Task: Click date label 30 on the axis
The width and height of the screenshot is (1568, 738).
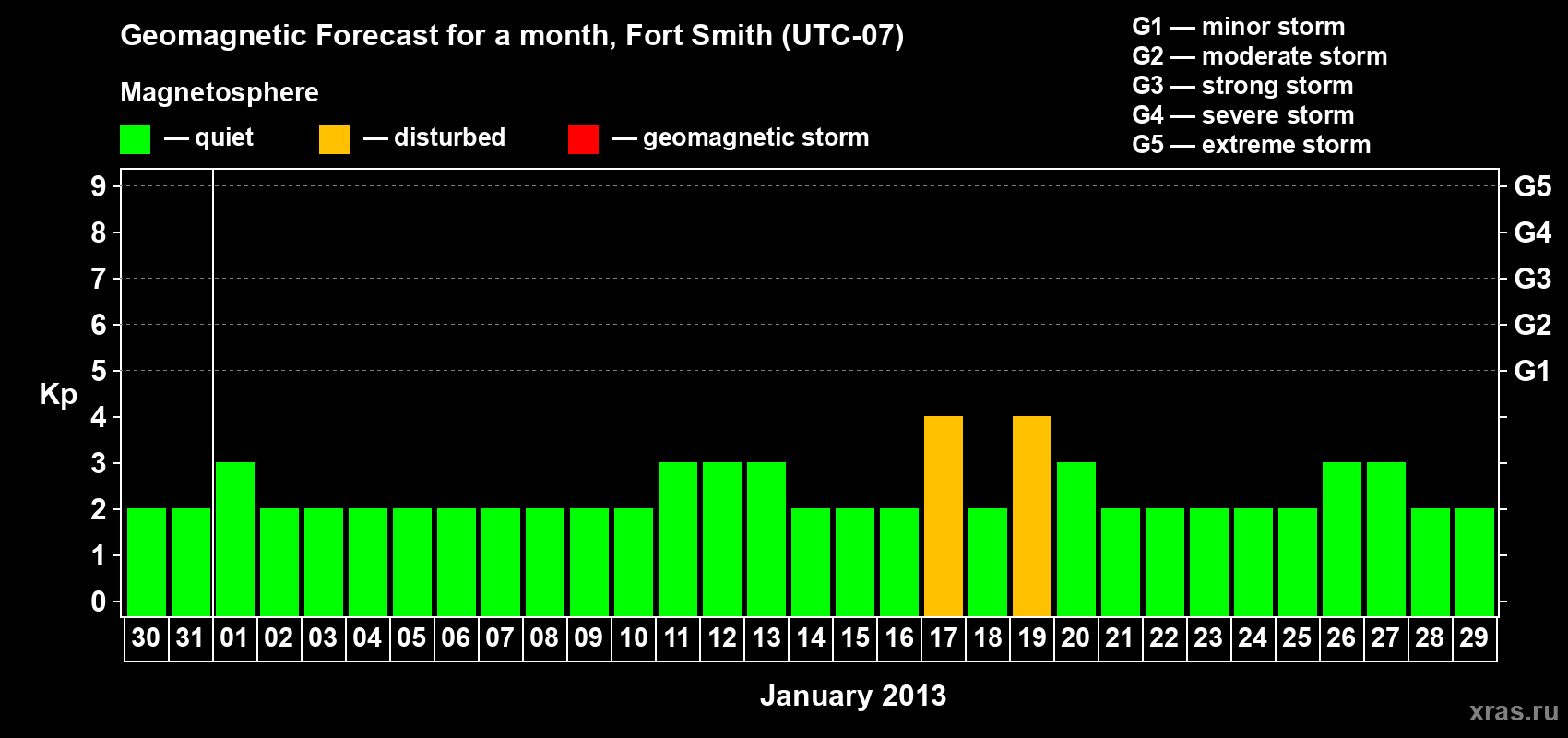Action: pyautogui.click(x=146, y=637)
